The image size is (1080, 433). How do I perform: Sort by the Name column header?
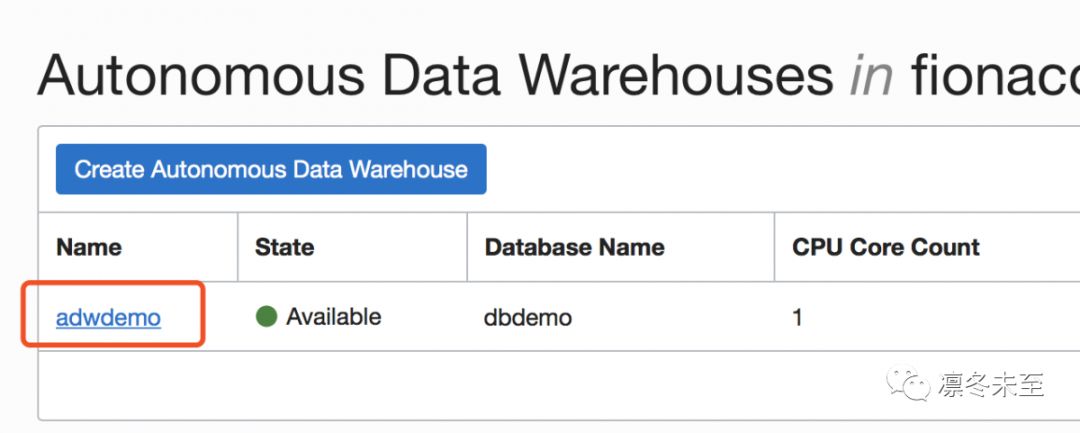(x=89, y=247)
